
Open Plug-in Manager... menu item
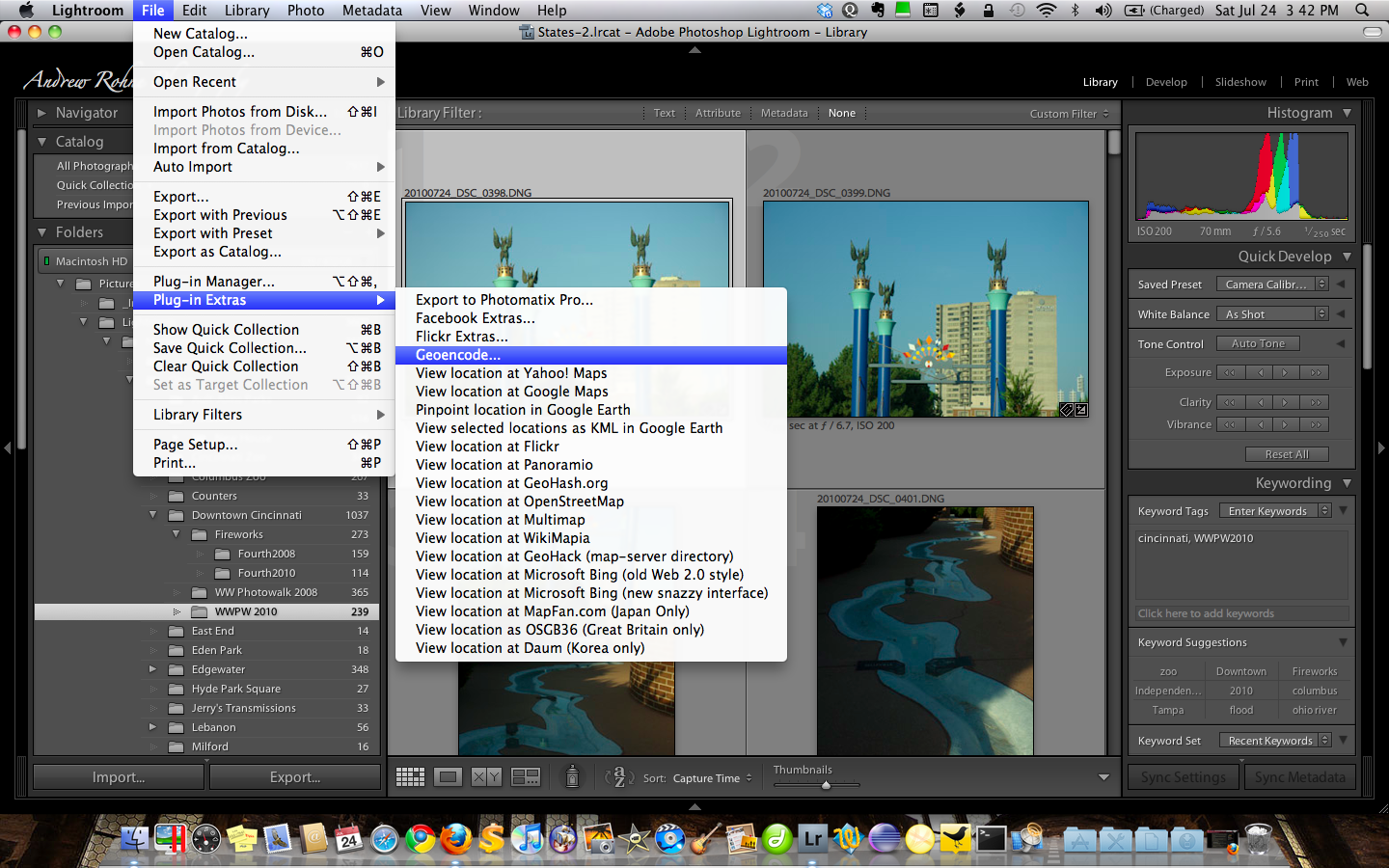point(264,282)
